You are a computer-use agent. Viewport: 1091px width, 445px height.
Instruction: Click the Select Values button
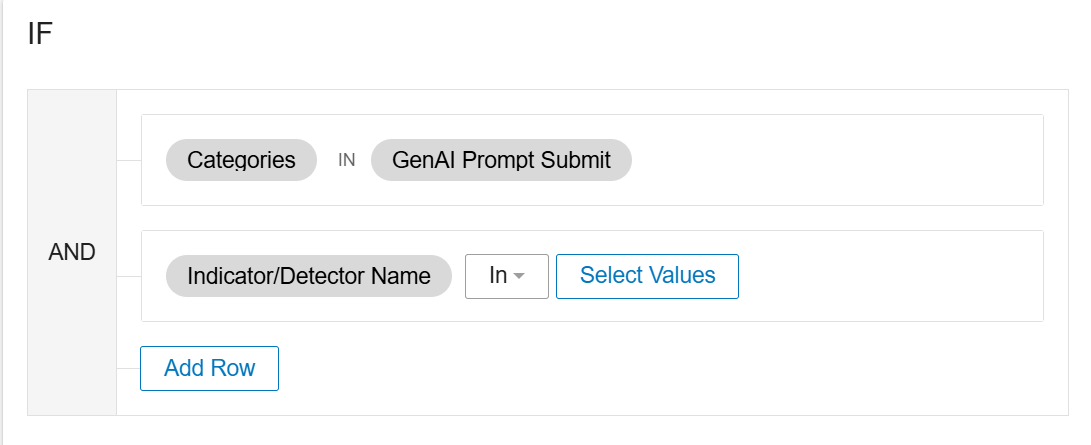coord(647,276)
